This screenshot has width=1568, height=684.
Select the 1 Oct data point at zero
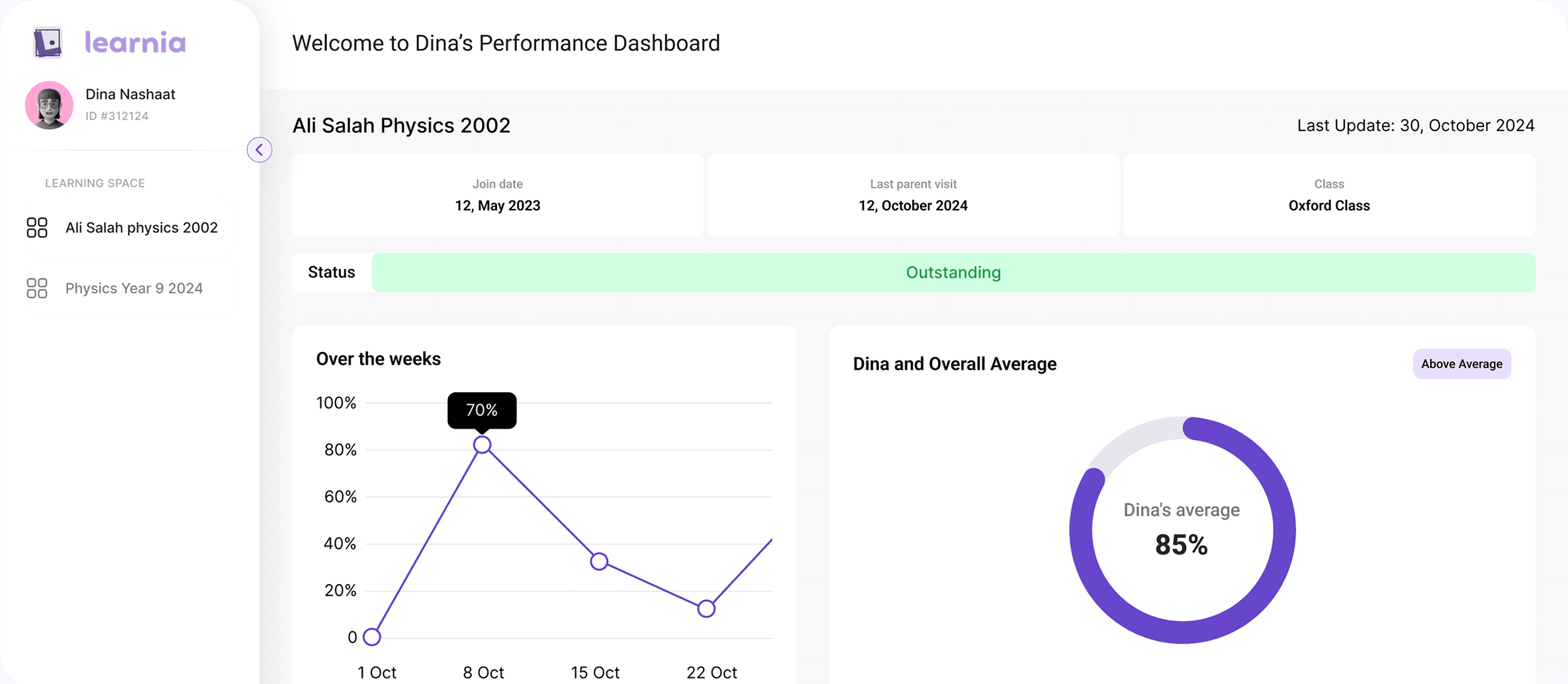[372, 637]
